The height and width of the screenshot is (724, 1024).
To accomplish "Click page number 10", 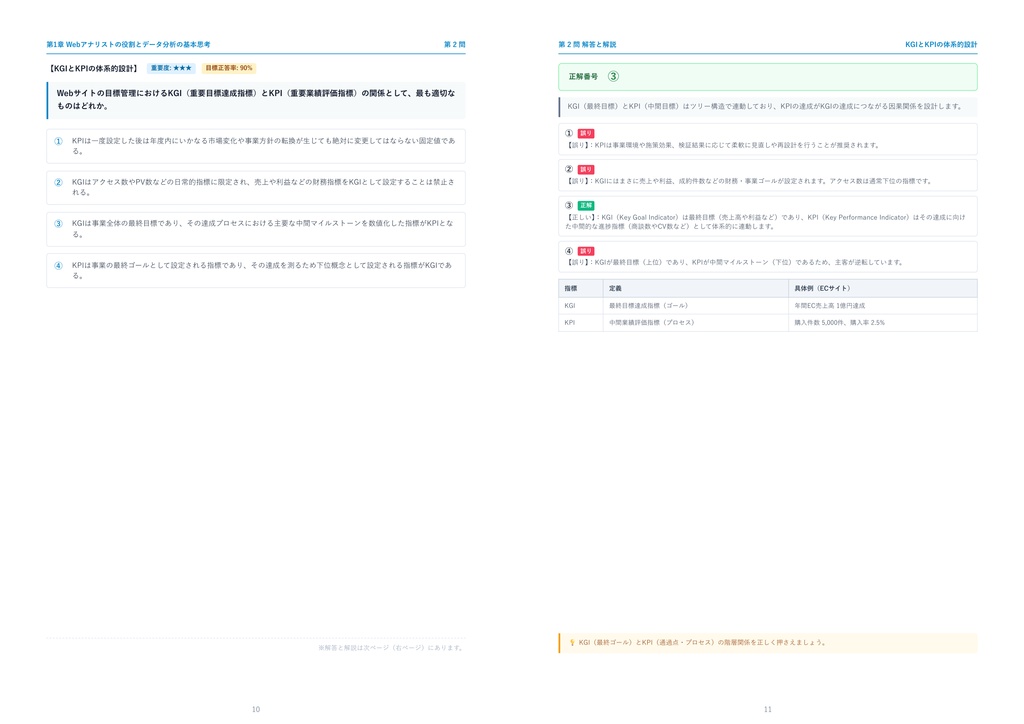I will coord(256,709).
